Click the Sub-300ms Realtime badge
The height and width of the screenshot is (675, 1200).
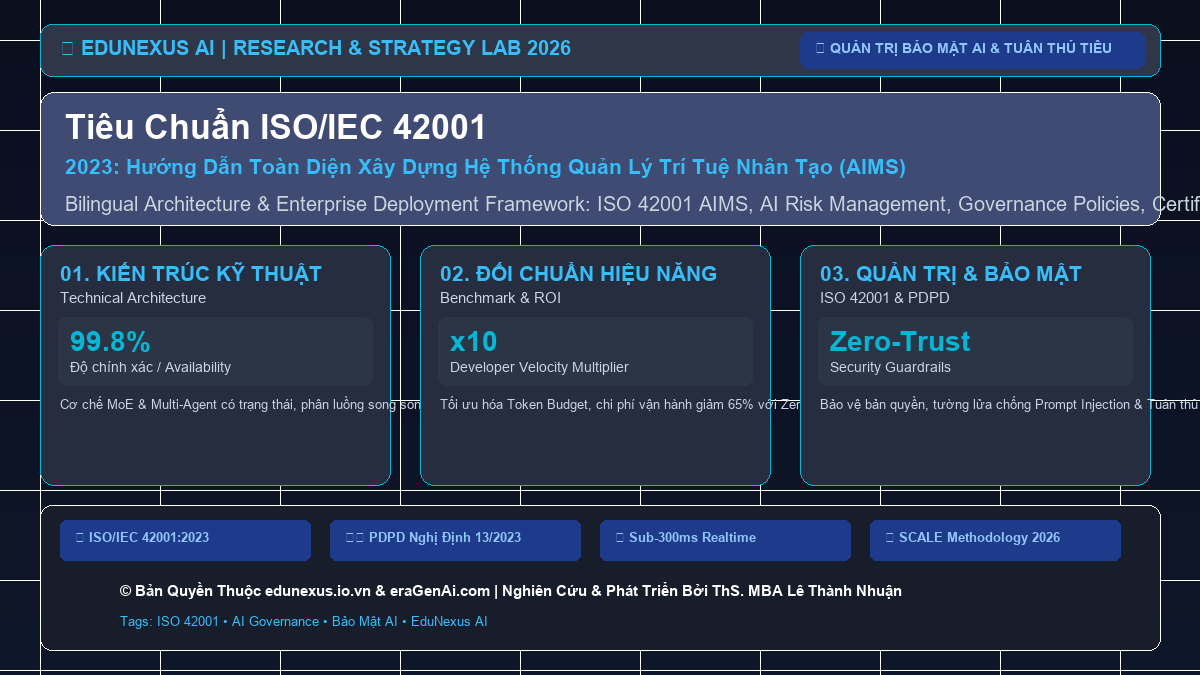(x=725, y=540)
